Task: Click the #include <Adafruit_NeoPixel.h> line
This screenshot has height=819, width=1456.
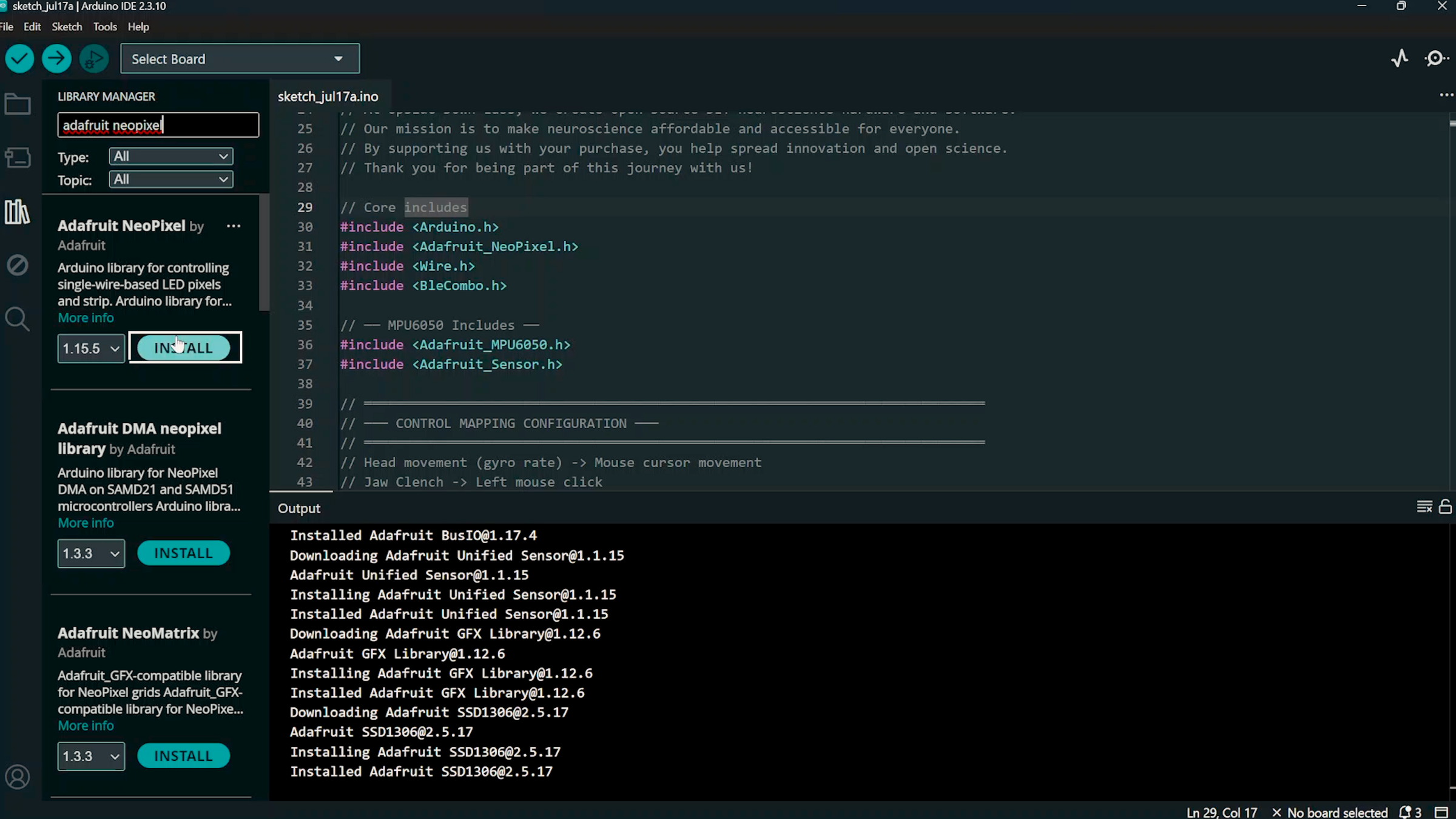Action: point(459,247)
